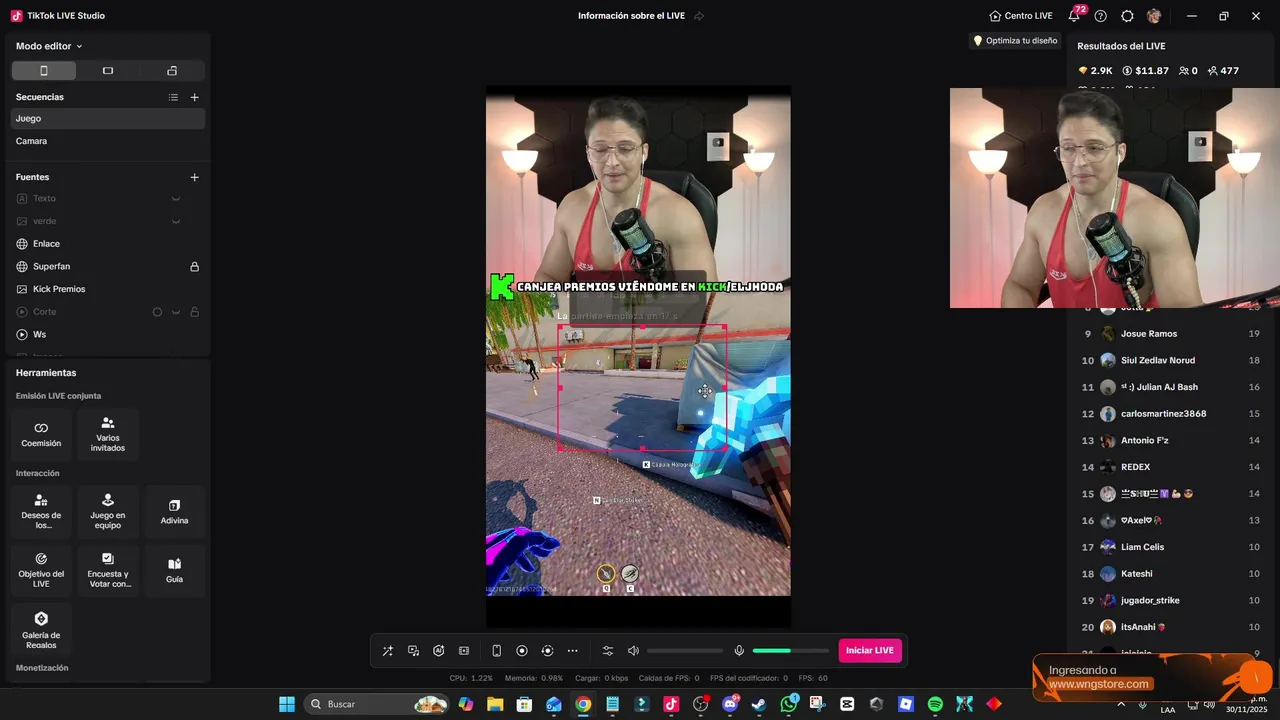Click the film clip icon in bottom toolbar
This screenshot has width=1280, height=720.
[x=464, y=651]
